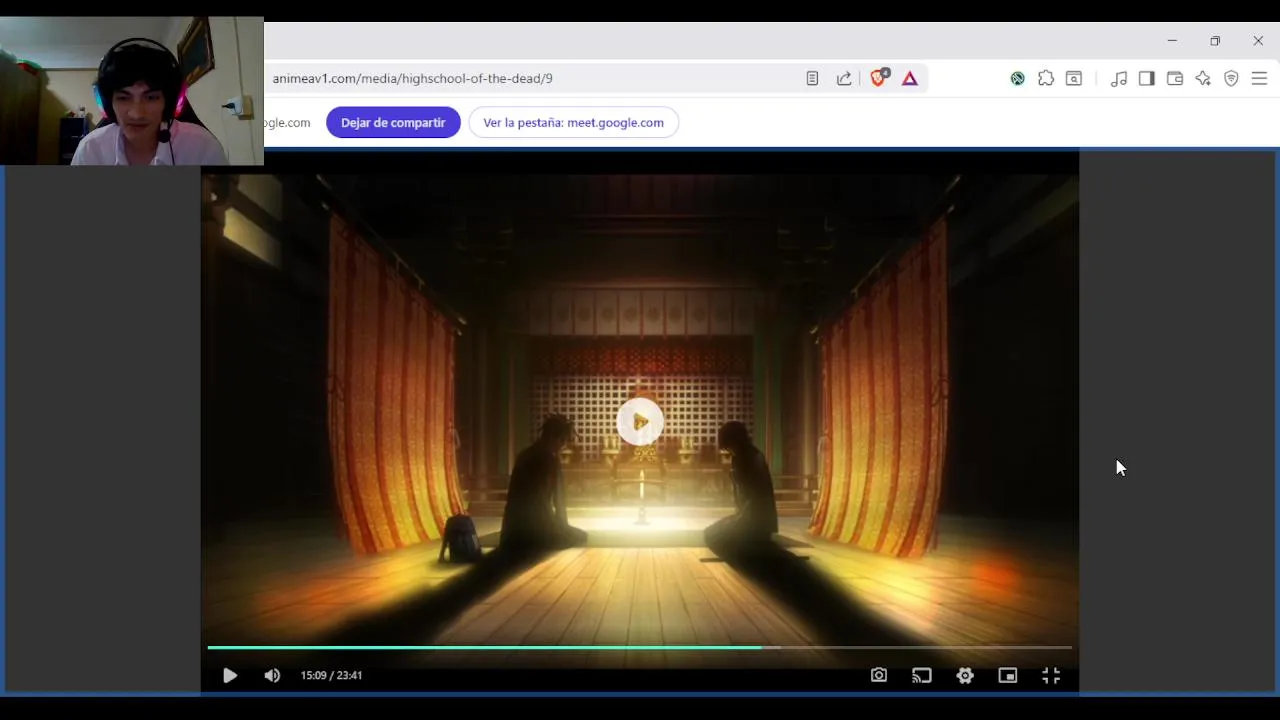Click Dejar de compartir button

coord(393,123)
